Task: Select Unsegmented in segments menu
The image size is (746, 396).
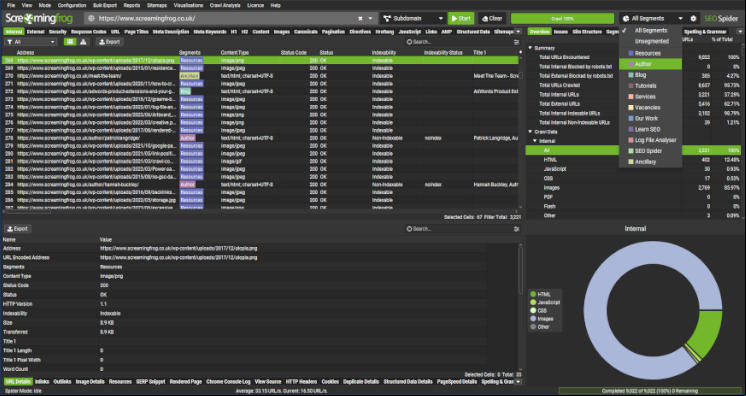Action: [x=650, y=41]
